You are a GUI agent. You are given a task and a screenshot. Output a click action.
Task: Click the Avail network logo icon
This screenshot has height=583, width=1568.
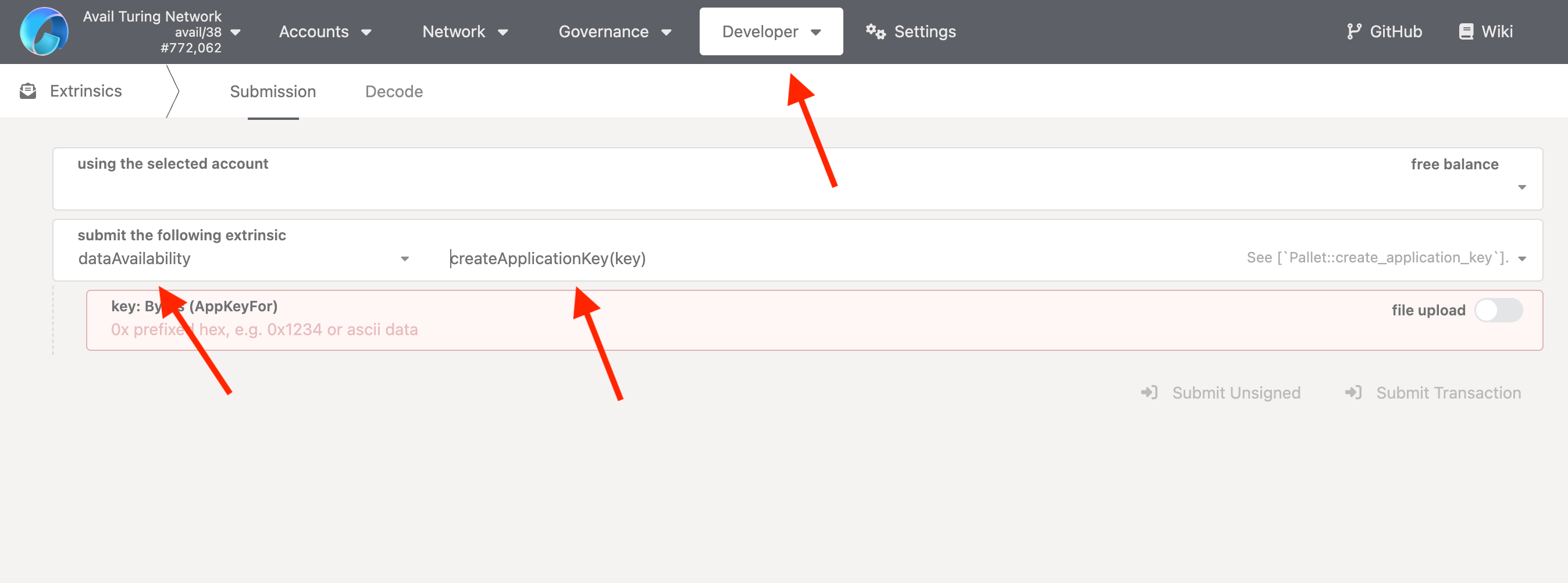44,31
